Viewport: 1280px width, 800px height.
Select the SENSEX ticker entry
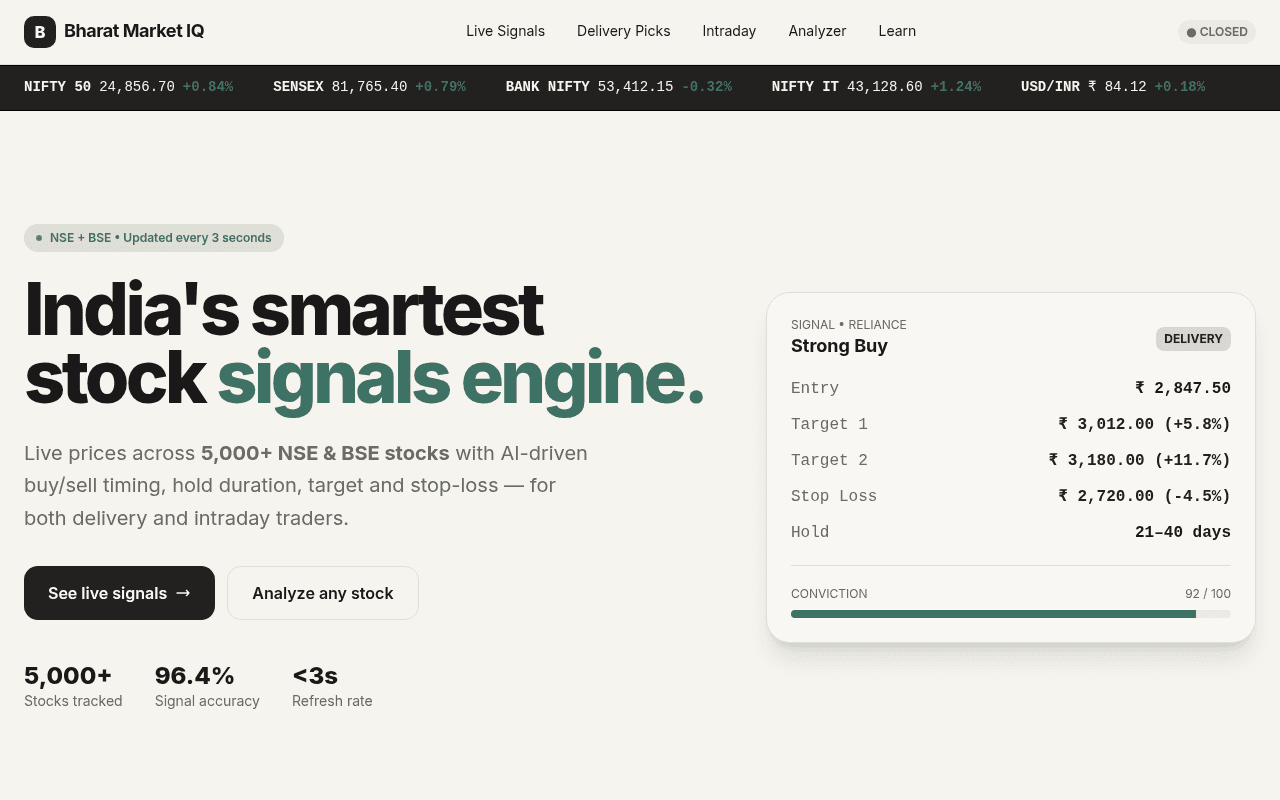tap(369, 87)
